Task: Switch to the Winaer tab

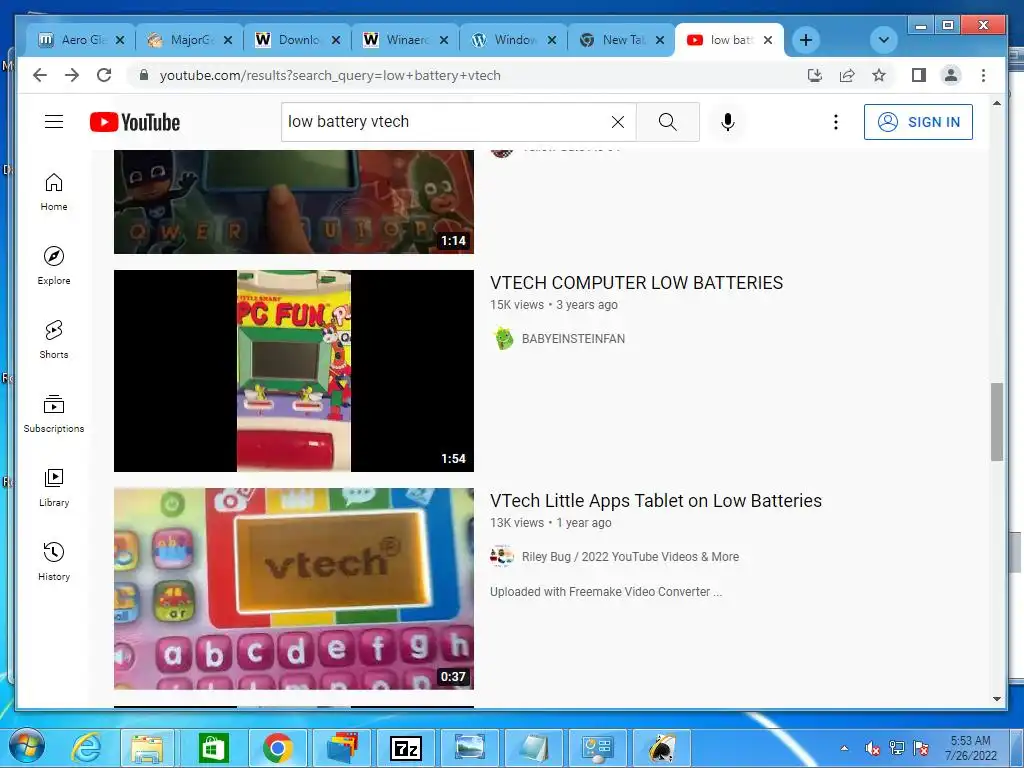Action: pos(406,40)
